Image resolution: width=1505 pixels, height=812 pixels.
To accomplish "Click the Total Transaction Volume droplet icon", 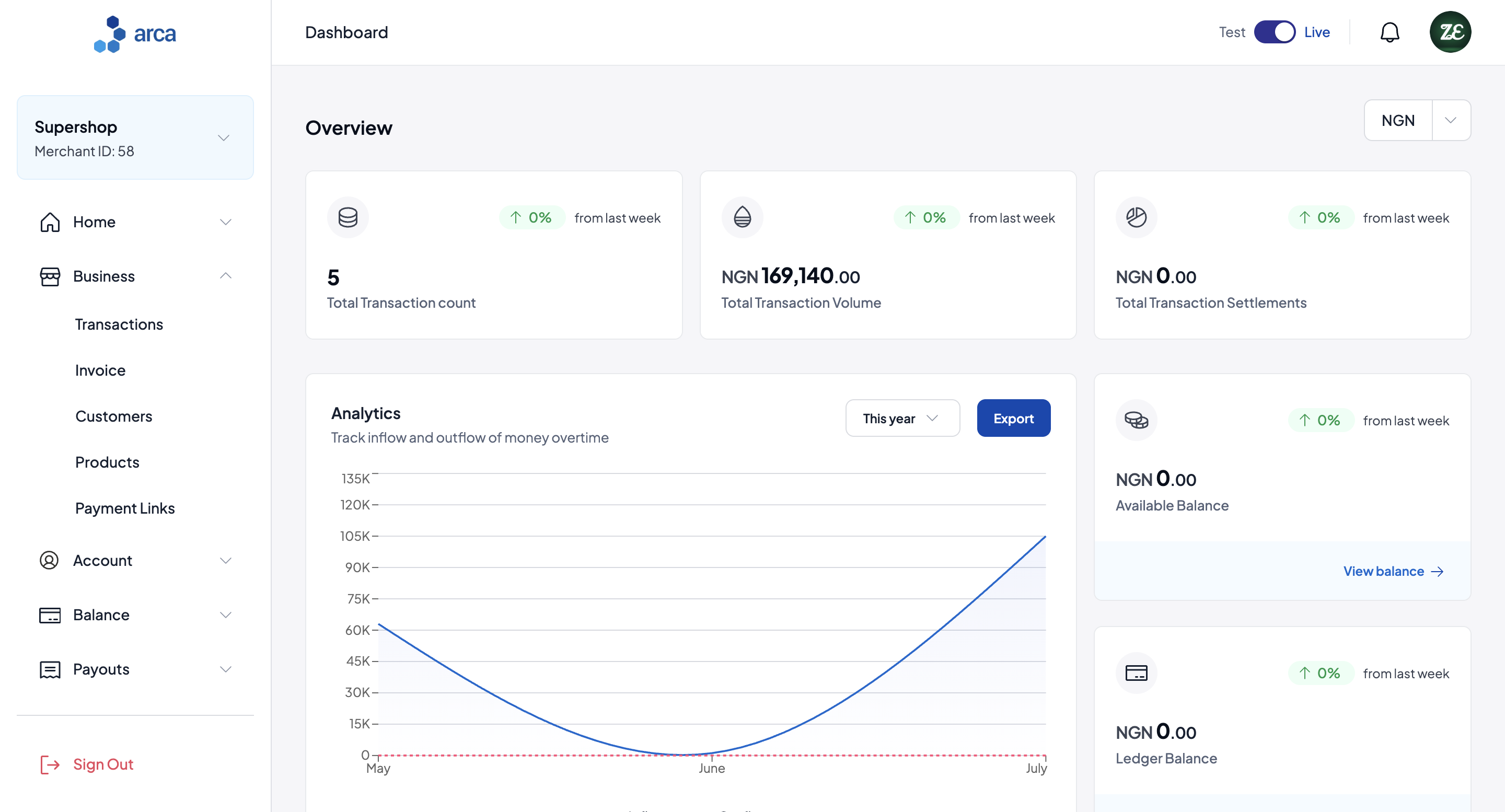I will pos(742,217).
